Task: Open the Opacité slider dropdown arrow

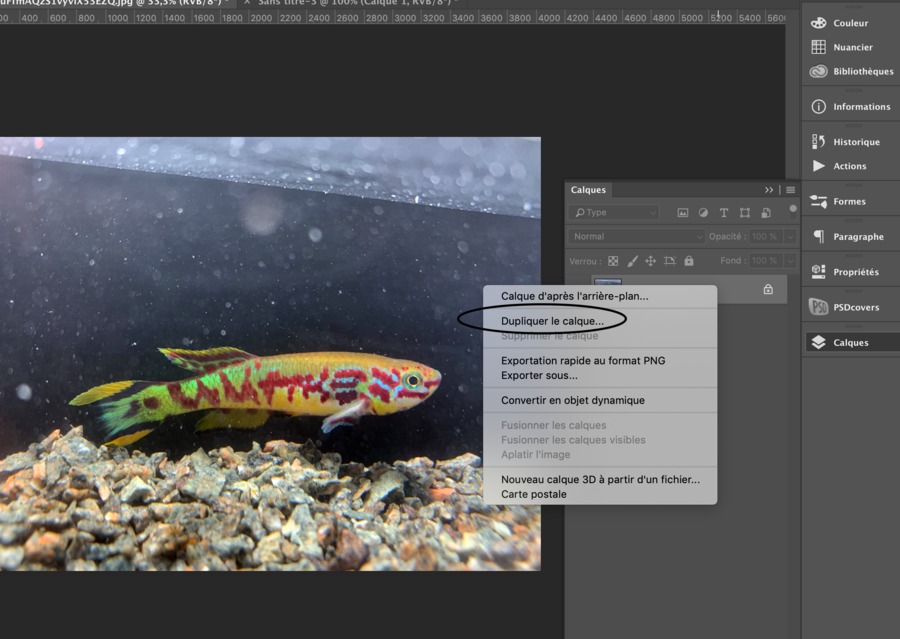Action: click(x=790, y=237)
